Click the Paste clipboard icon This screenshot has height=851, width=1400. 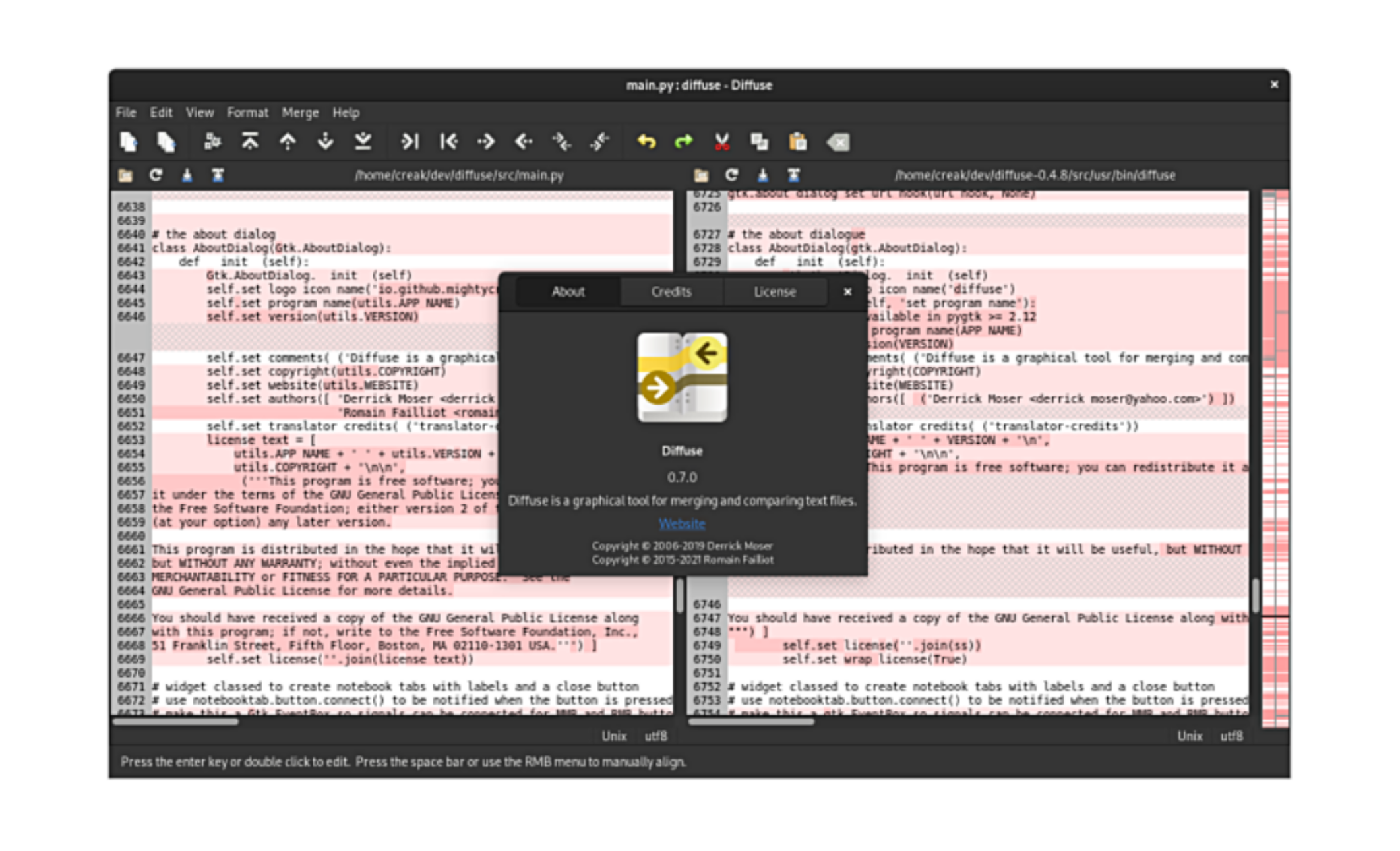[x=798, y=142]
